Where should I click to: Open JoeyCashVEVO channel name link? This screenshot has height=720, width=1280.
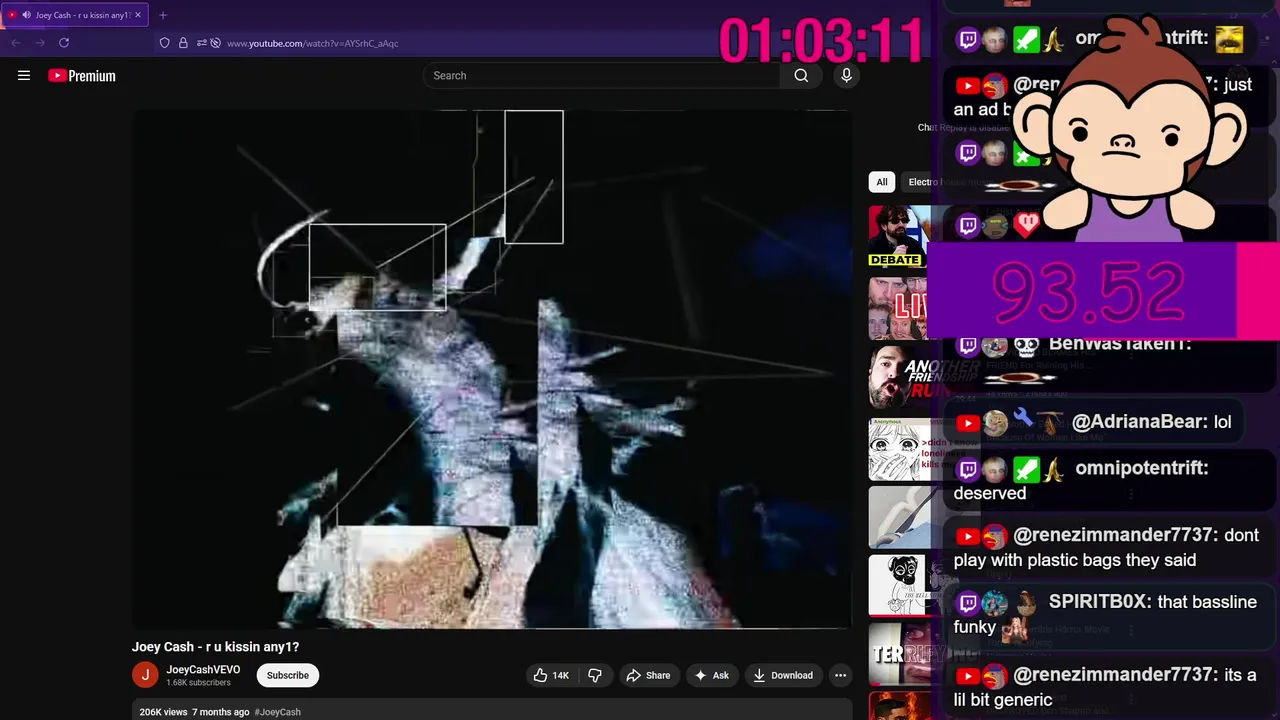click(203, 670)
